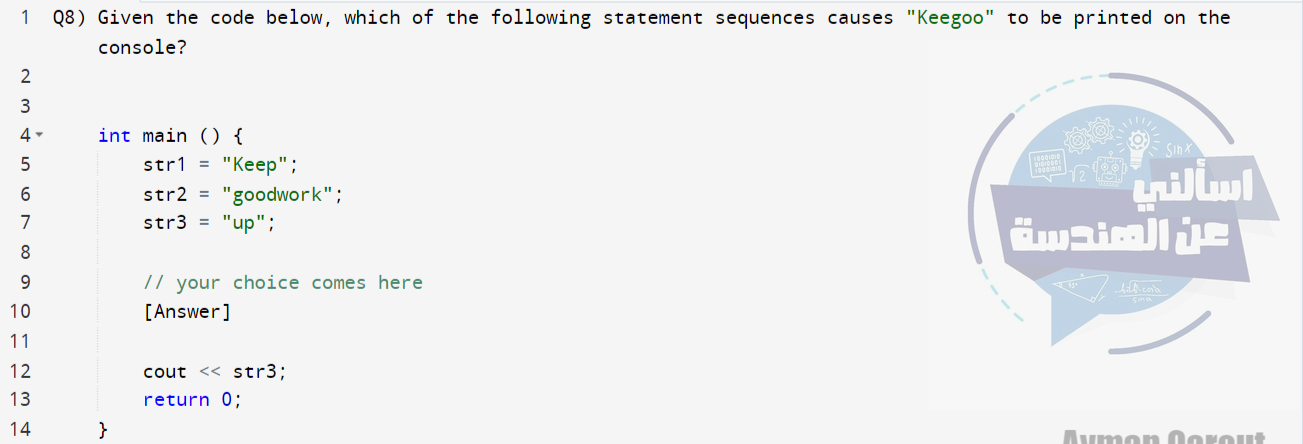Image resolution: width=1303 pixels, height=444 pixels.
Task: Place cursor on the cout keyword
Action: [x=165, y=371]
